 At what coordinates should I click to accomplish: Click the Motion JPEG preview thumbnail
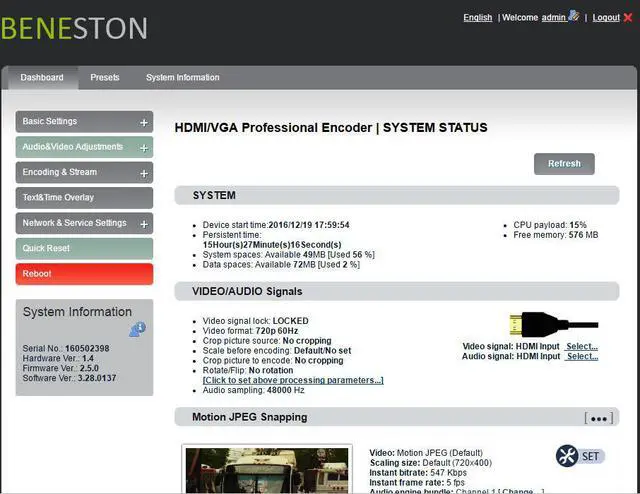[x=266, y=470]
